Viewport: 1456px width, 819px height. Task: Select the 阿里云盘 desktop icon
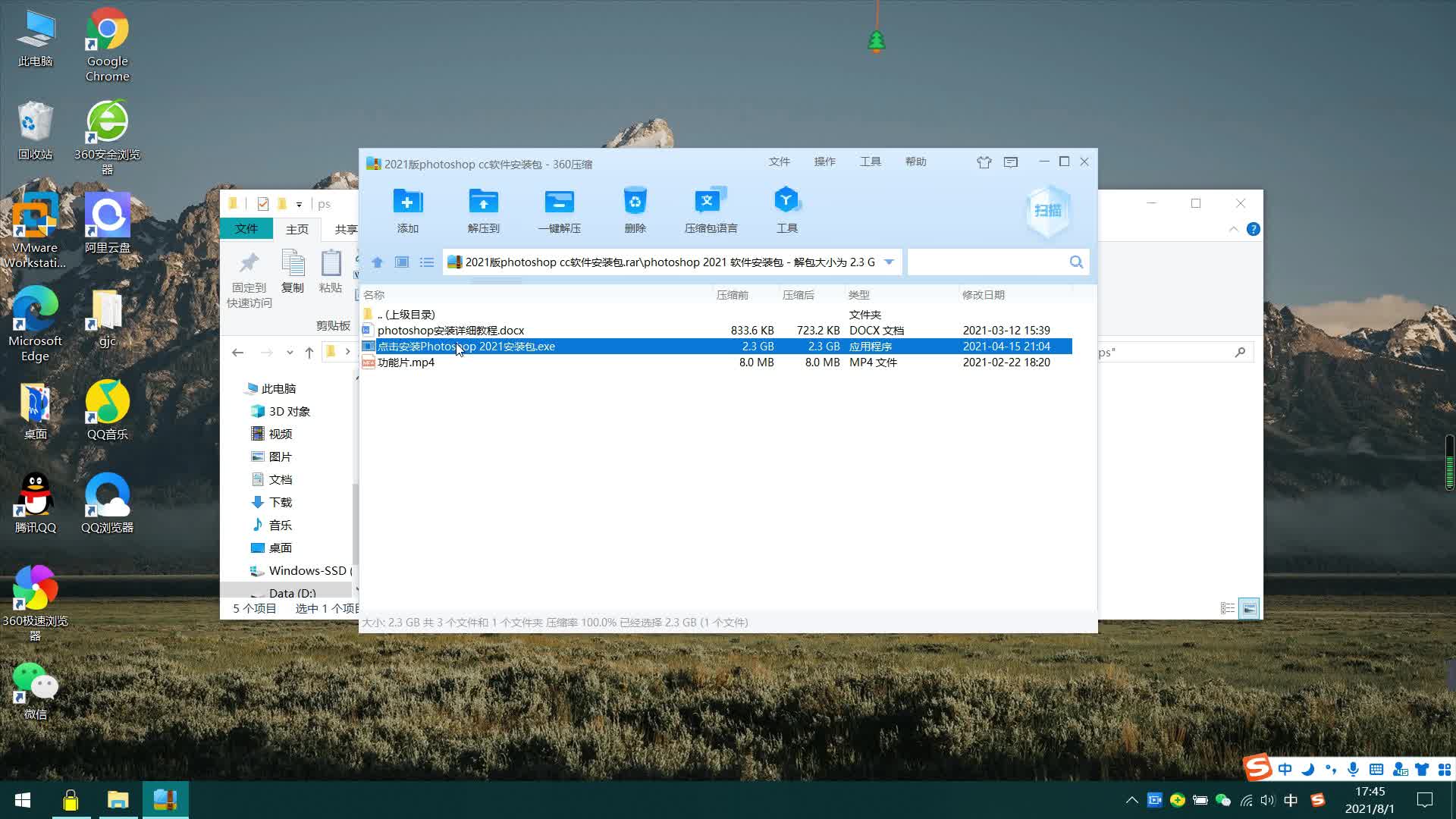click(107, 223)
